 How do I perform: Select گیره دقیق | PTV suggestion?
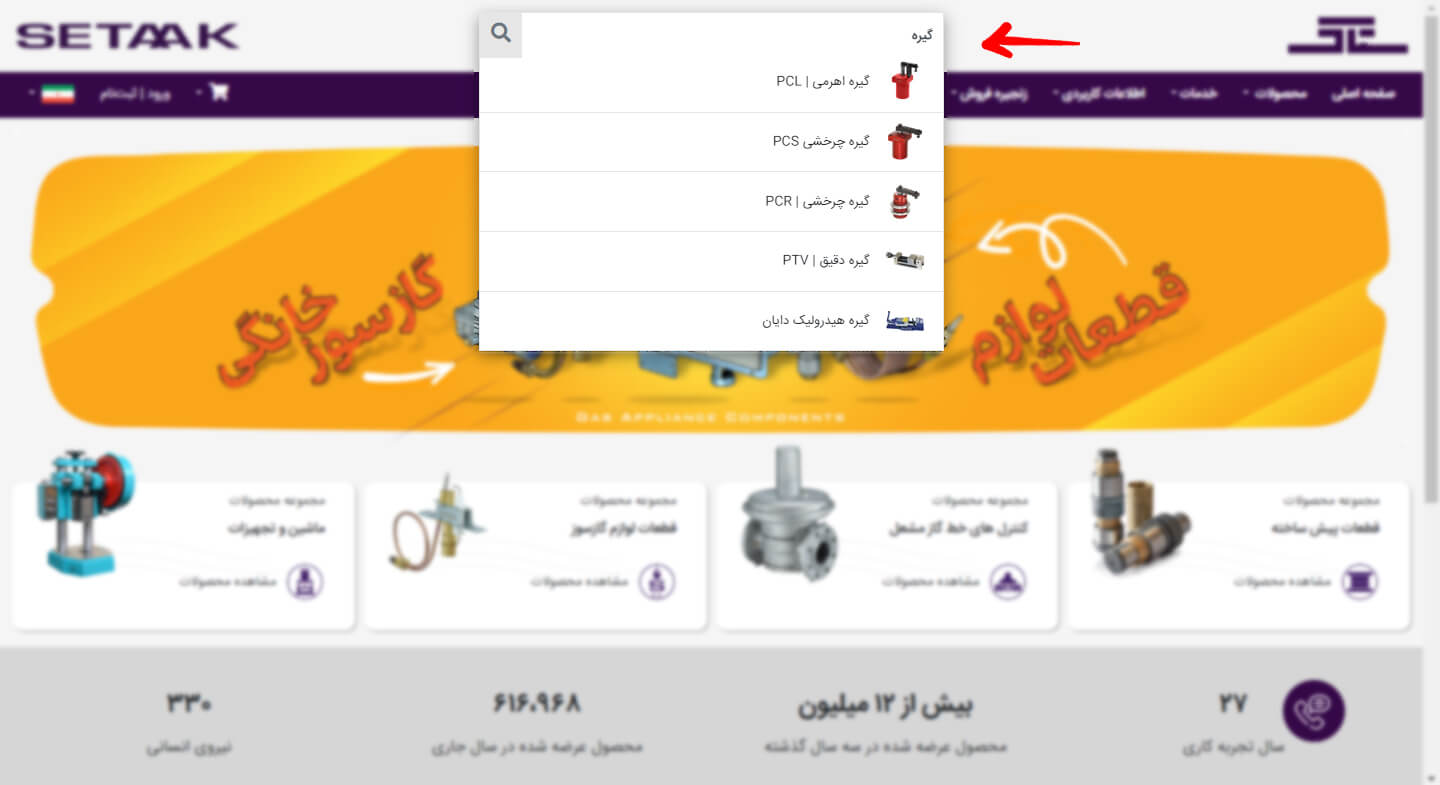coord(711,261)
